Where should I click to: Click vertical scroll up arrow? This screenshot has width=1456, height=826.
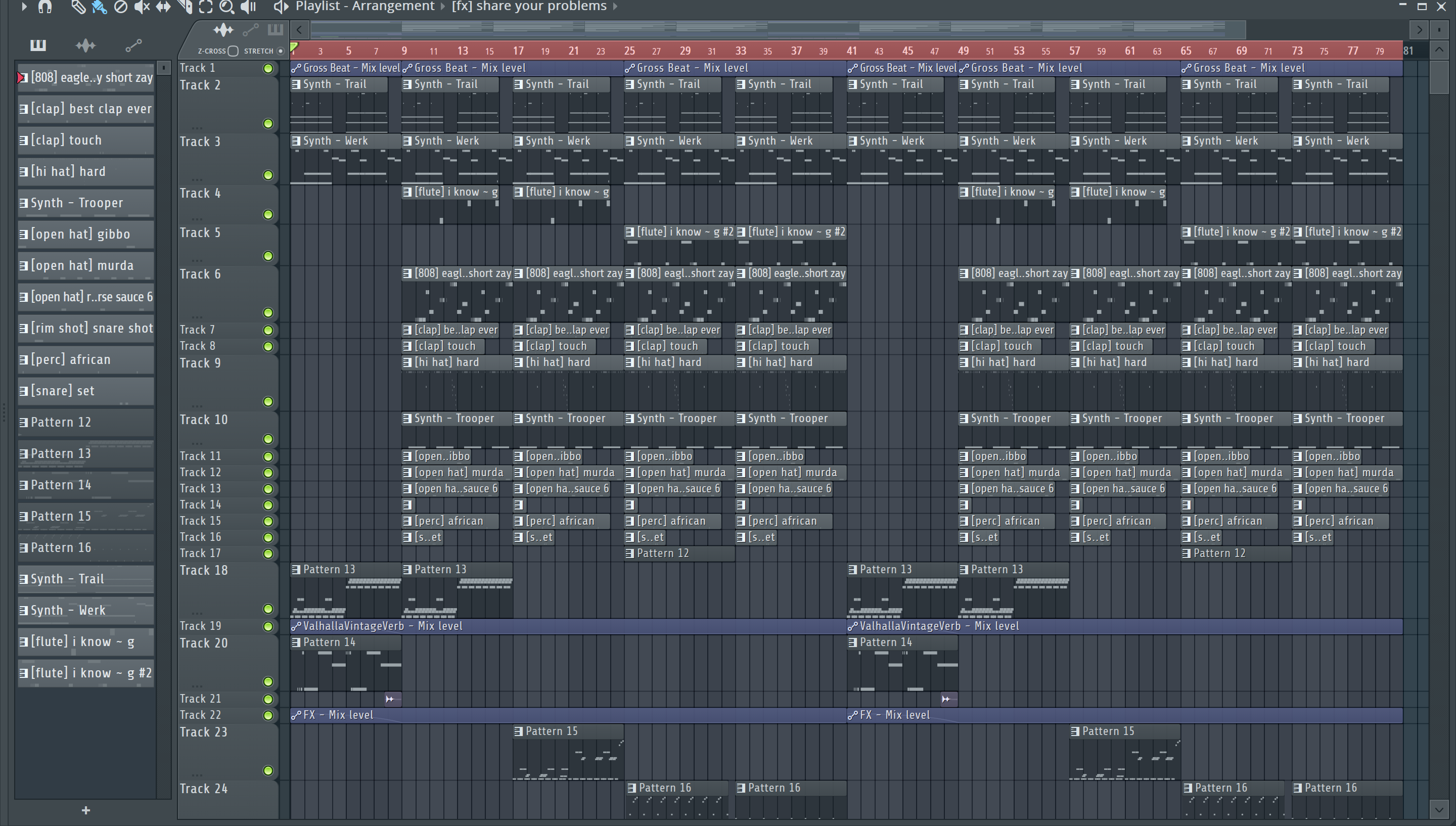click(1438, 50)
